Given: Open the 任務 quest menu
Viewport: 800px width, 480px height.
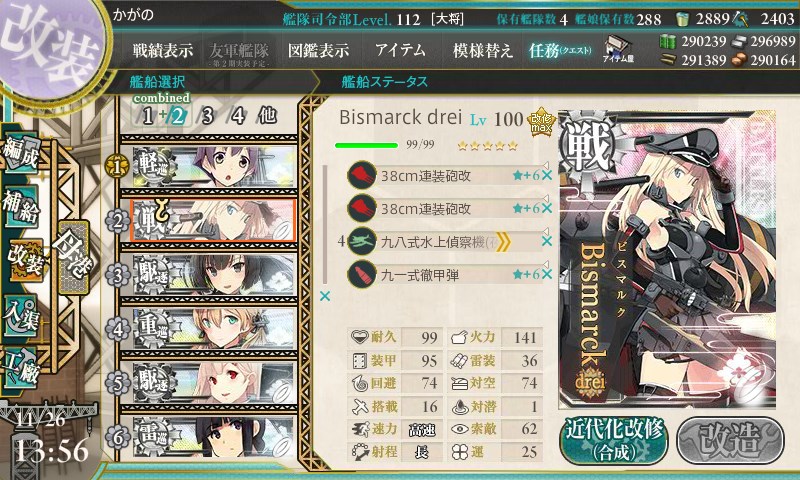Looking at the screenshot, I should pyautogui.click(x=560, y=50).
